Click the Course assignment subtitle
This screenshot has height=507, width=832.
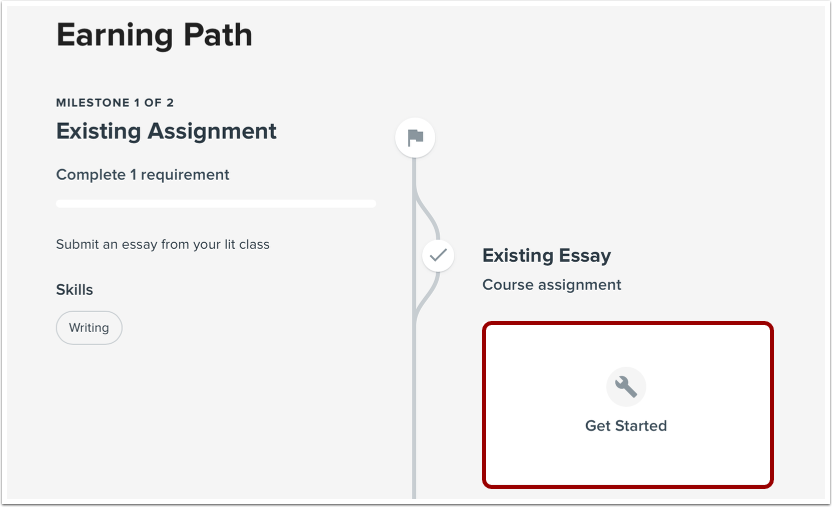coord(552,285)
